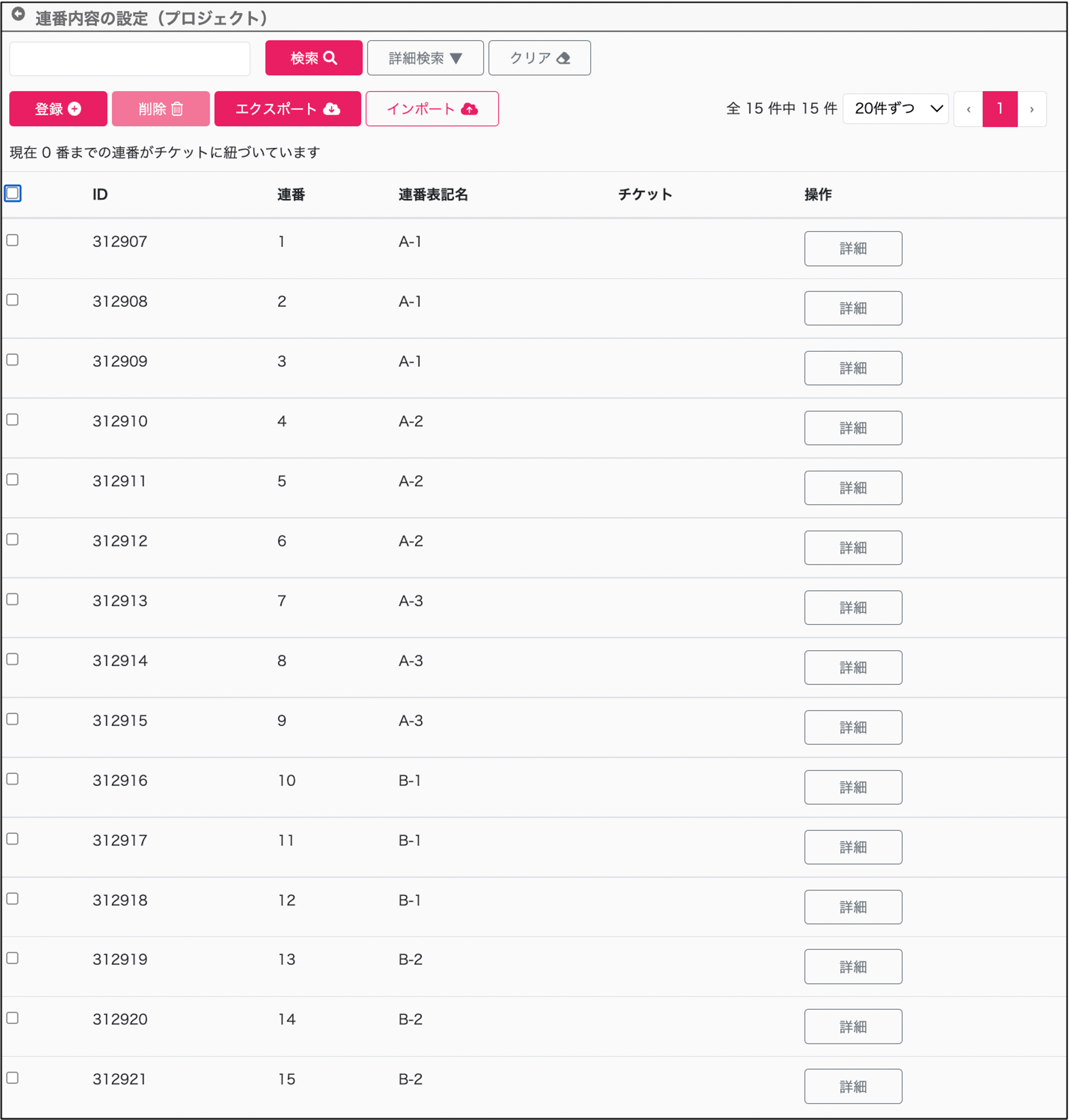
Task: Click the trash icon on 削除 button
Action: click(177, 109)
